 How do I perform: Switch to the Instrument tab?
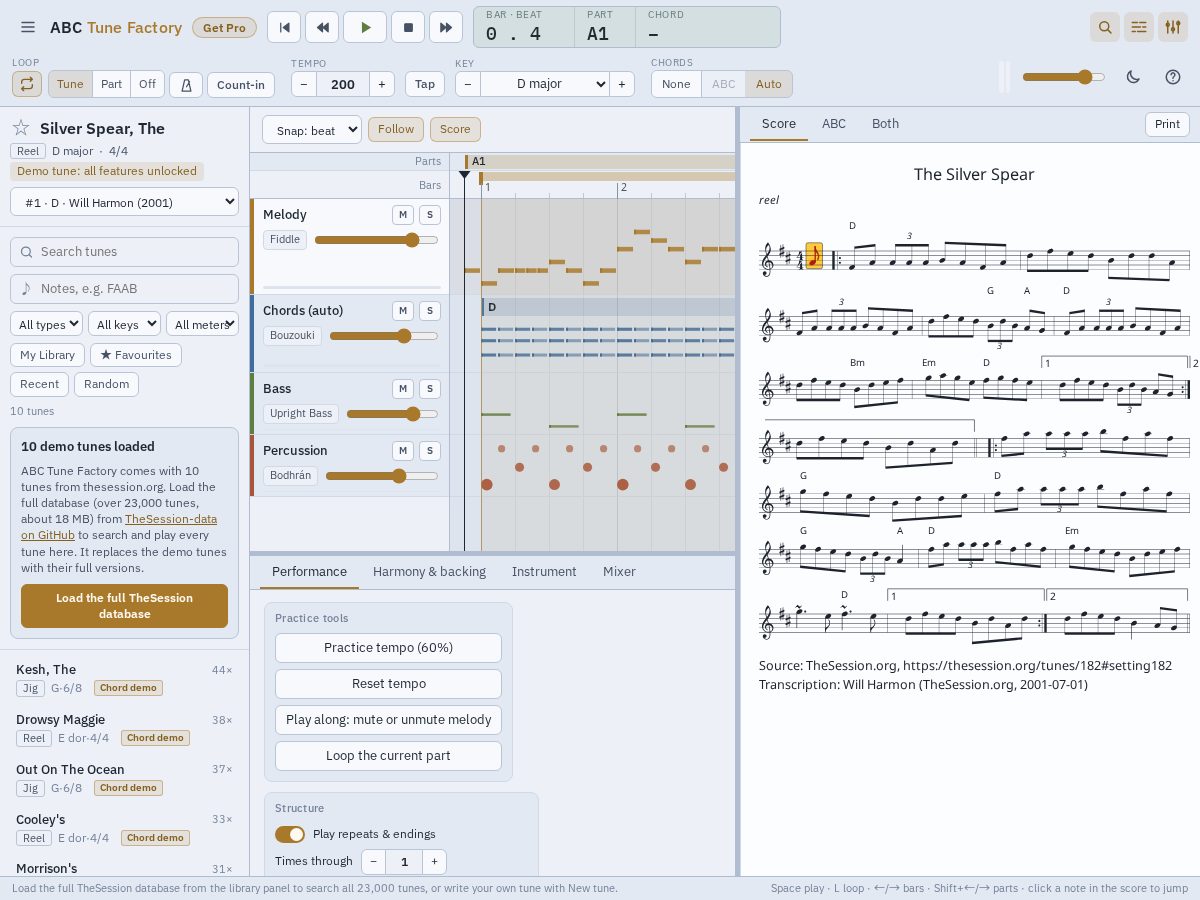click(544, 572)
